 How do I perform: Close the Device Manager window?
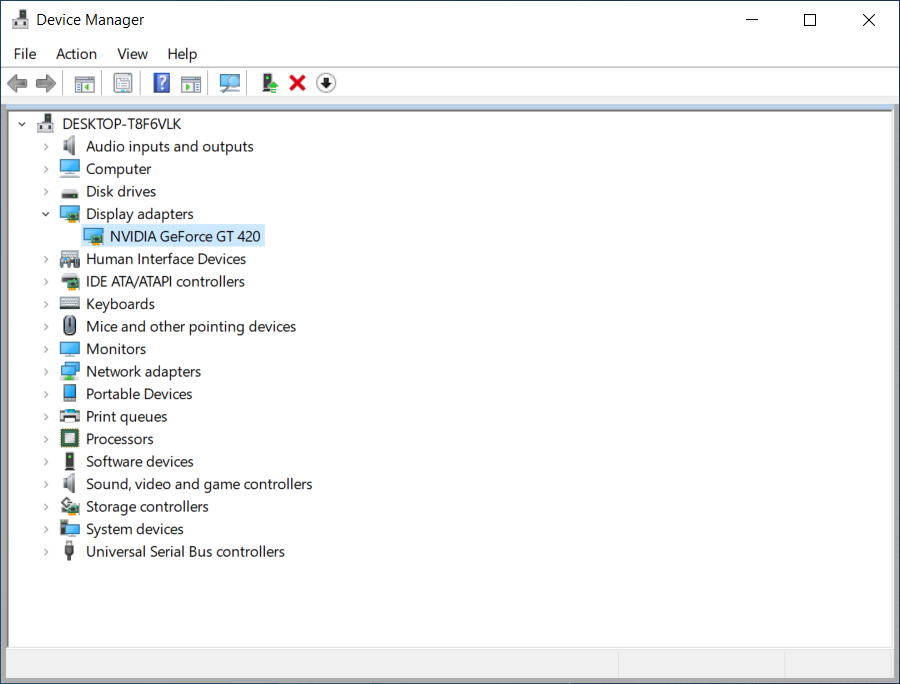pos(869,20)
